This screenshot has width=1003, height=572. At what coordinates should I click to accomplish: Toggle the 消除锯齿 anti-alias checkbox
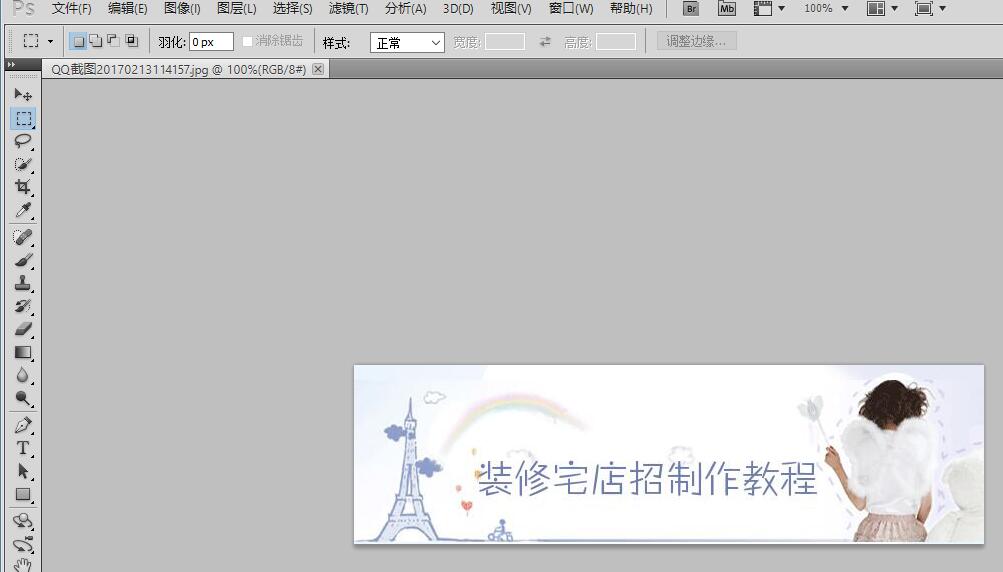coord(247,42)
